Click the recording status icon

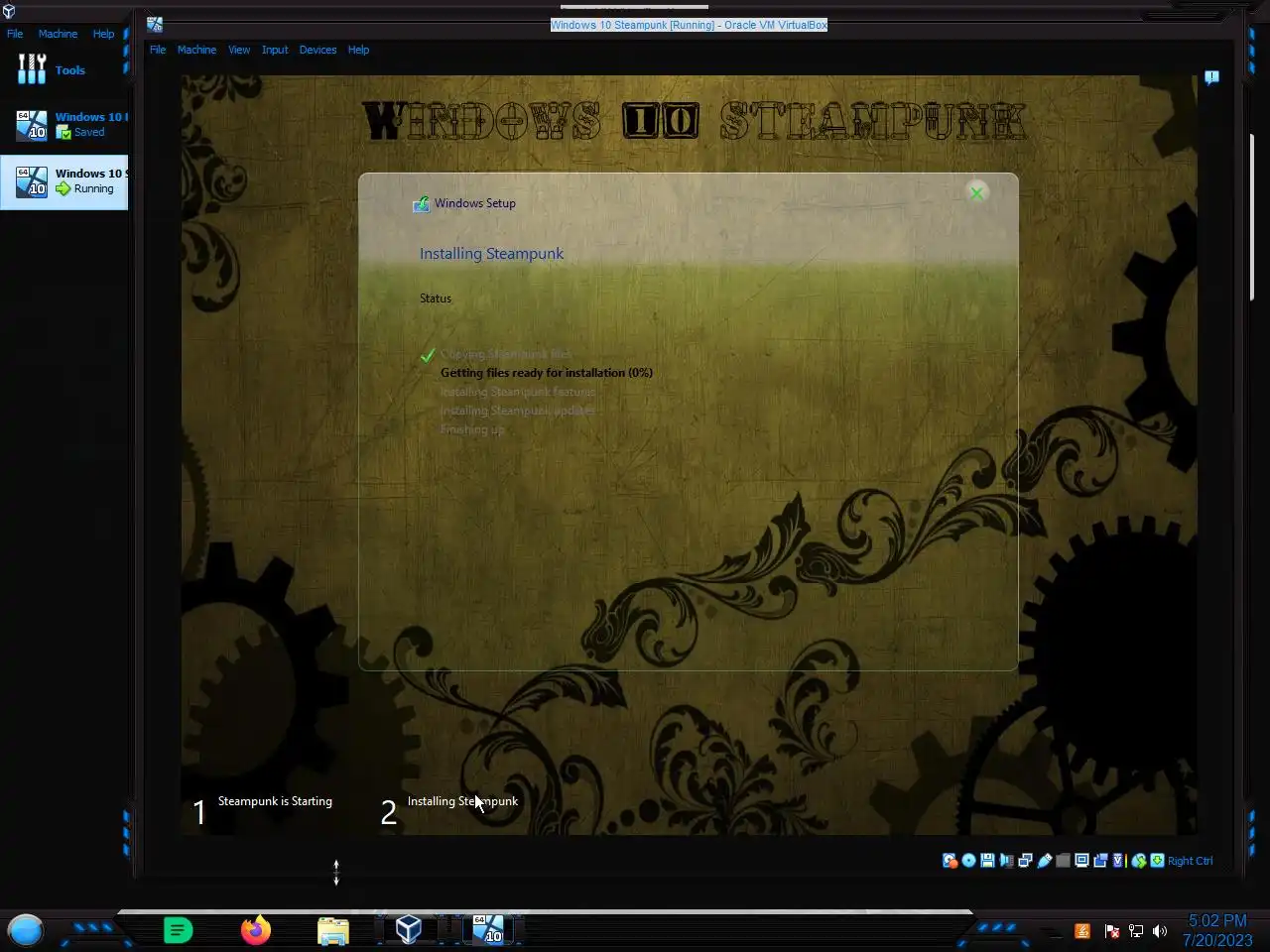click(1100, 861)
